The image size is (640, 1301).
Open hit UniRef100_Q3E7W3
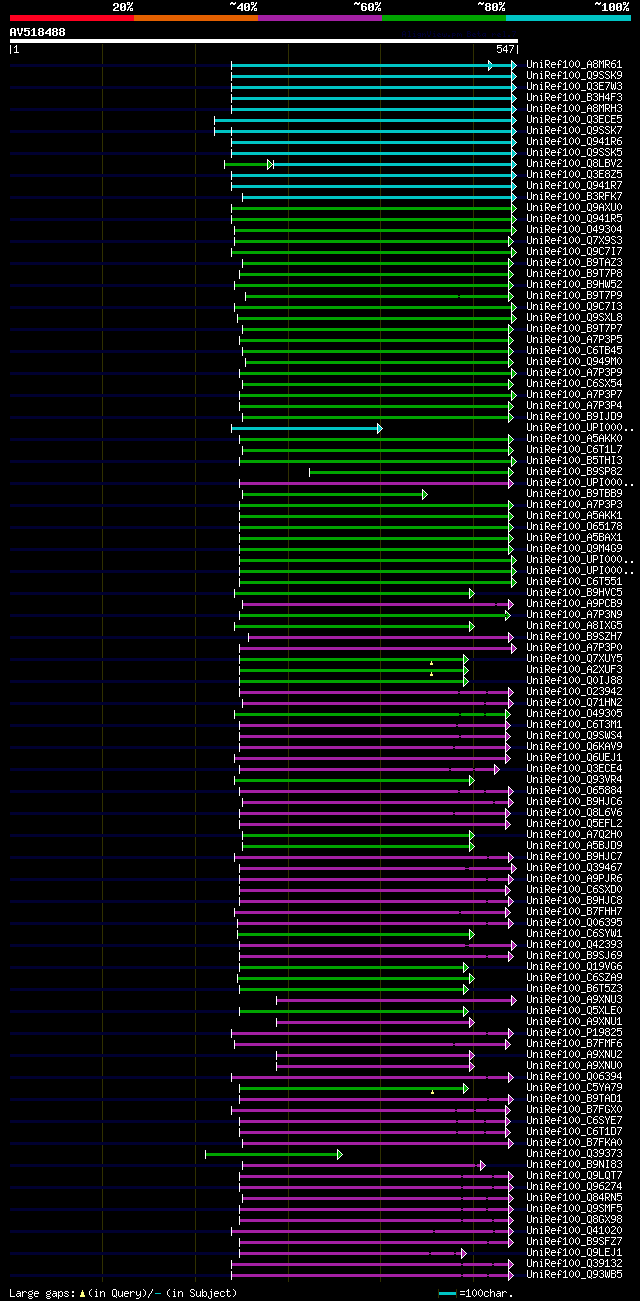[x=575, y=87]
